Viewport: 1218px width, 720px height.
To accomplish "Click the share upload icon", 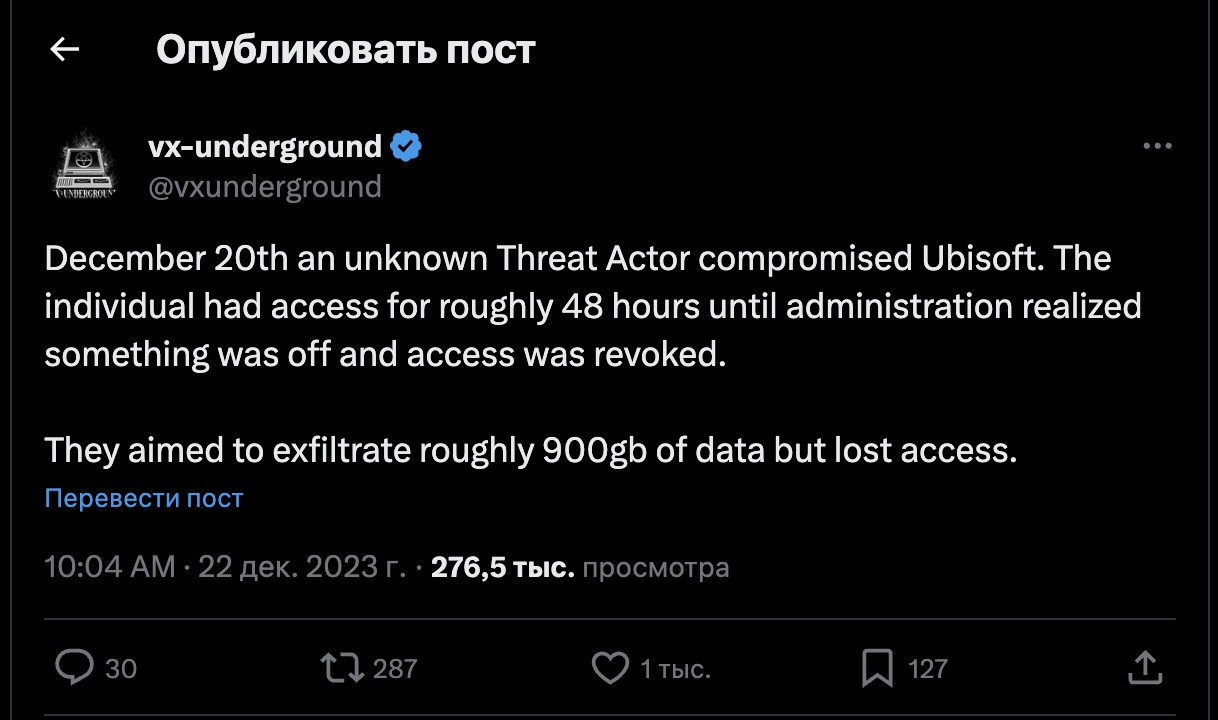I will [x=1144, y=667].
